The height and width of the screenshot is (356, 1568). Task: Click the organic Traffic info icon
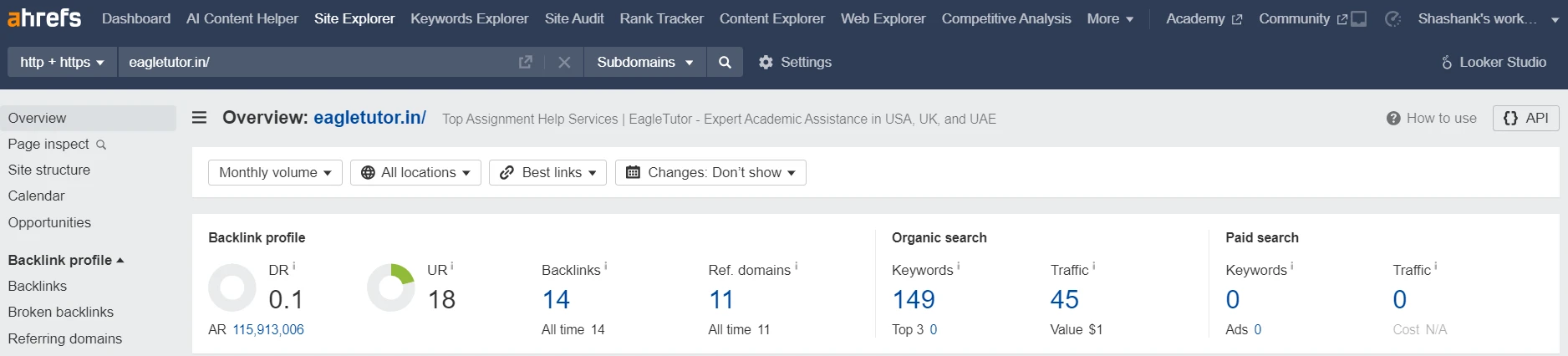pyautogui.click(x=1094, y=266)
